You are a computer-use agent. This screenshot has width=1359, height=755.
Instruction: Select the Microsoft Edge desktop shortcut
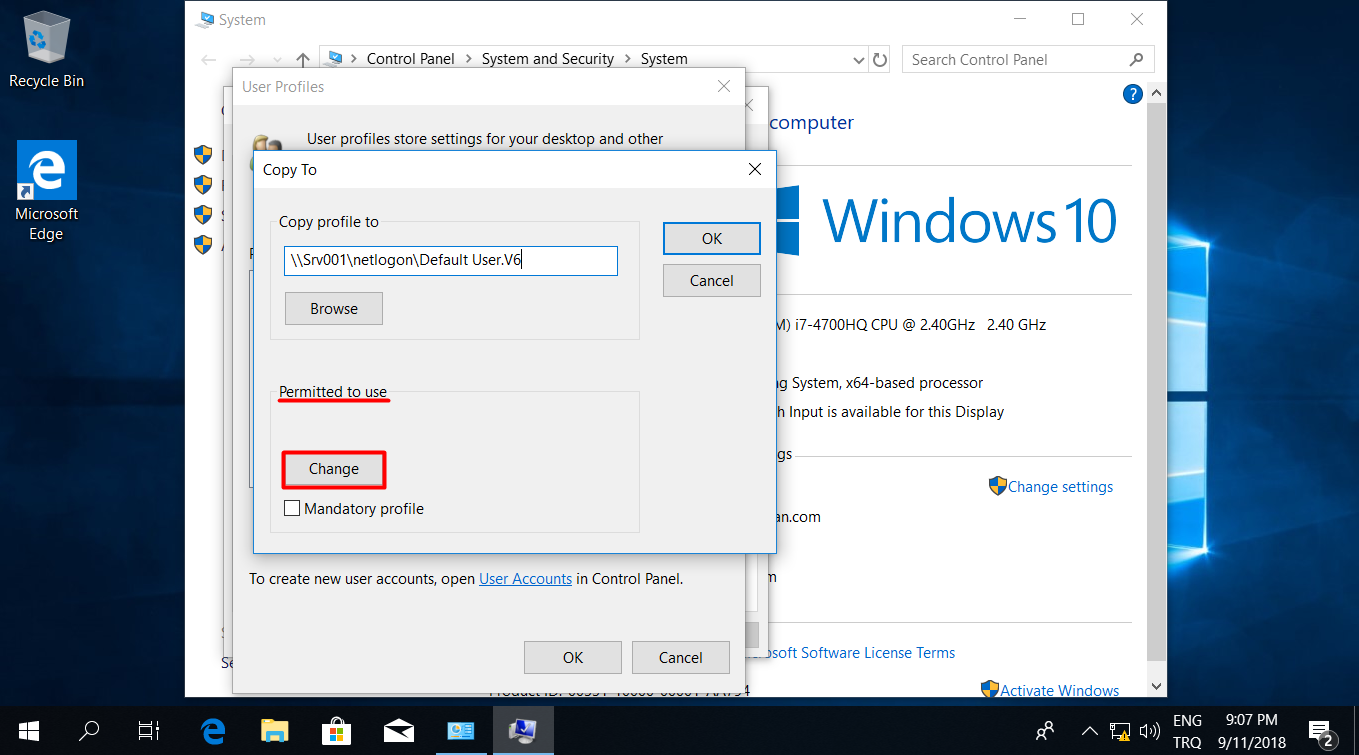click(46, 190)
